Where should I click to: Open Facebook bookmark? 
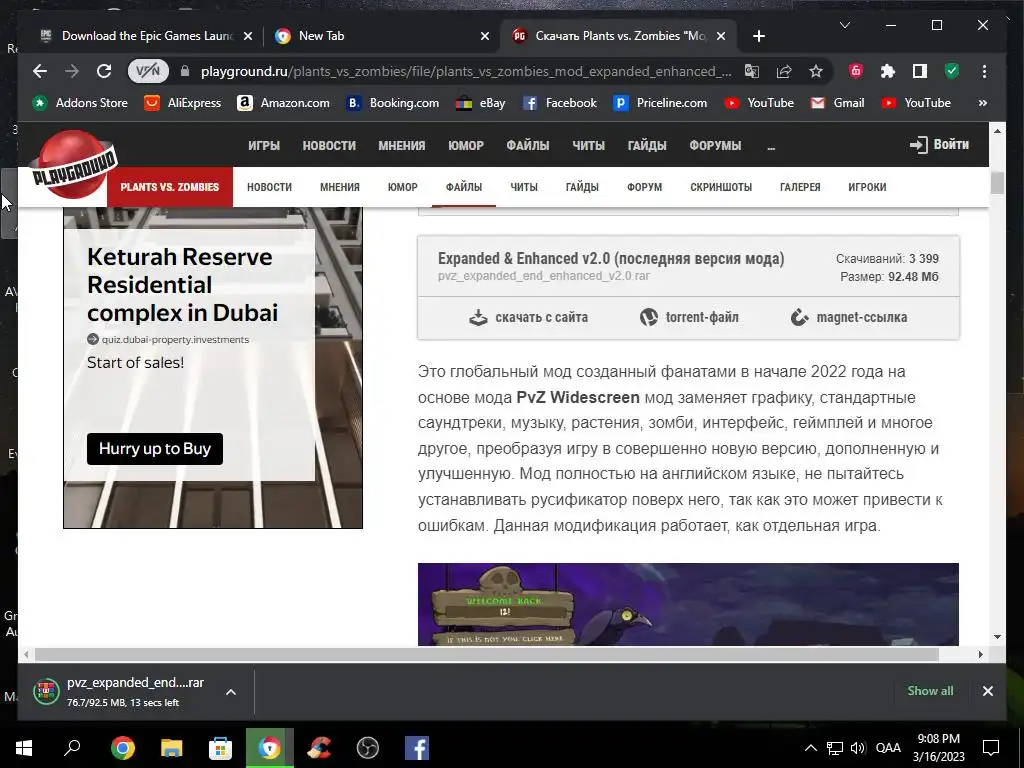[560, 103]
